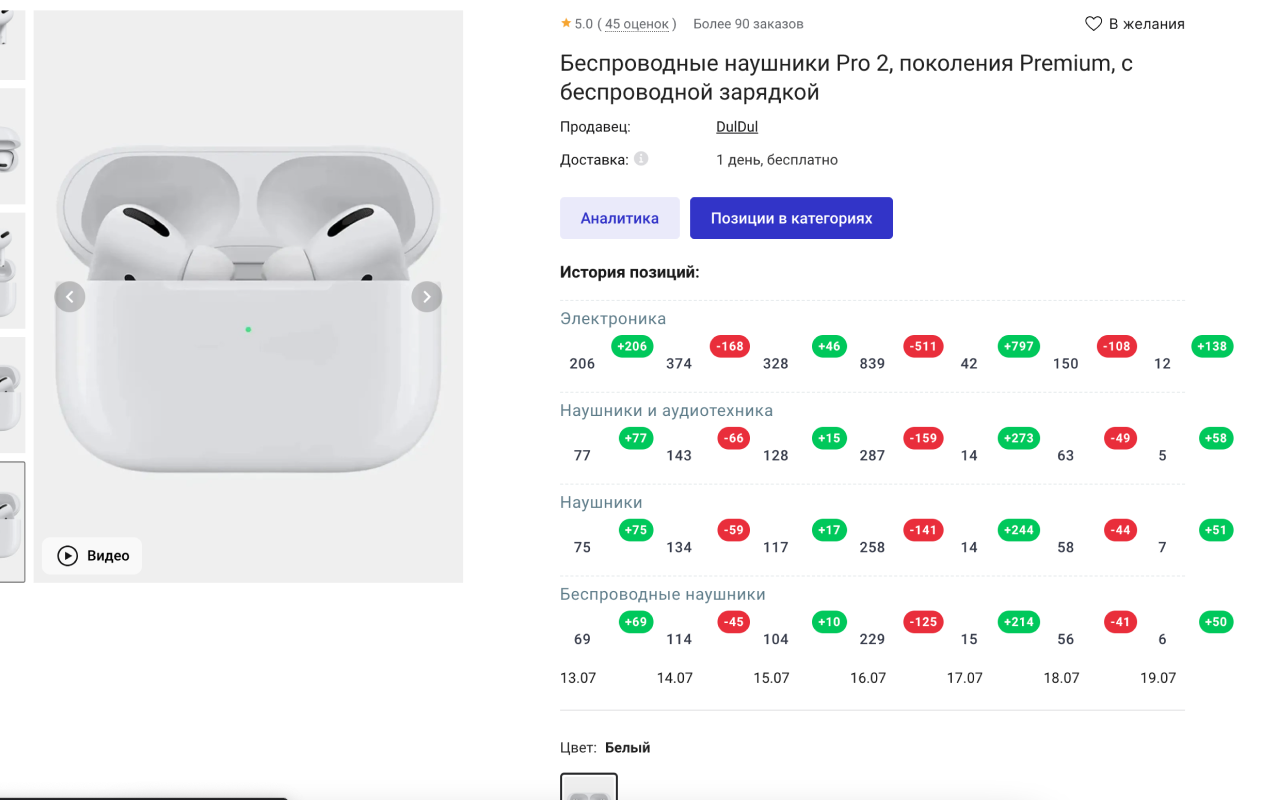Toggle the В желания heart to save product
The width and height of the screenshot is (1280, 800).
1092,23
